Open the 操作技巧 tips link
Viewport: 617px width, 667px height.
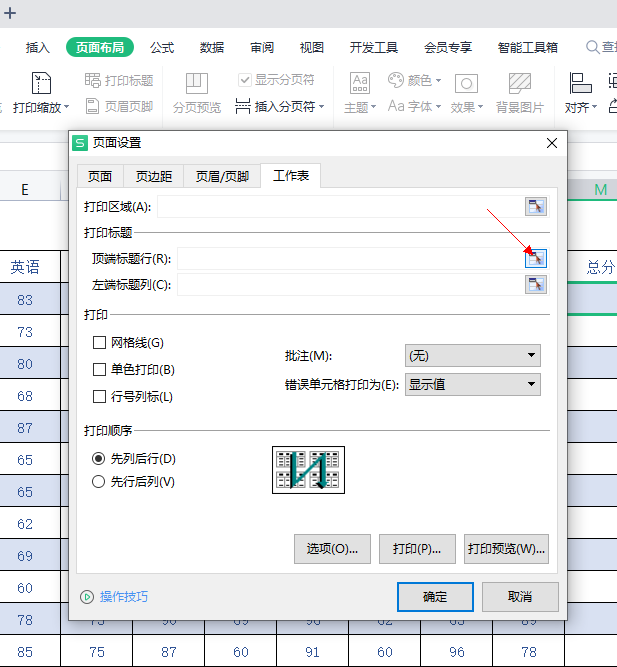coord(124,597)
